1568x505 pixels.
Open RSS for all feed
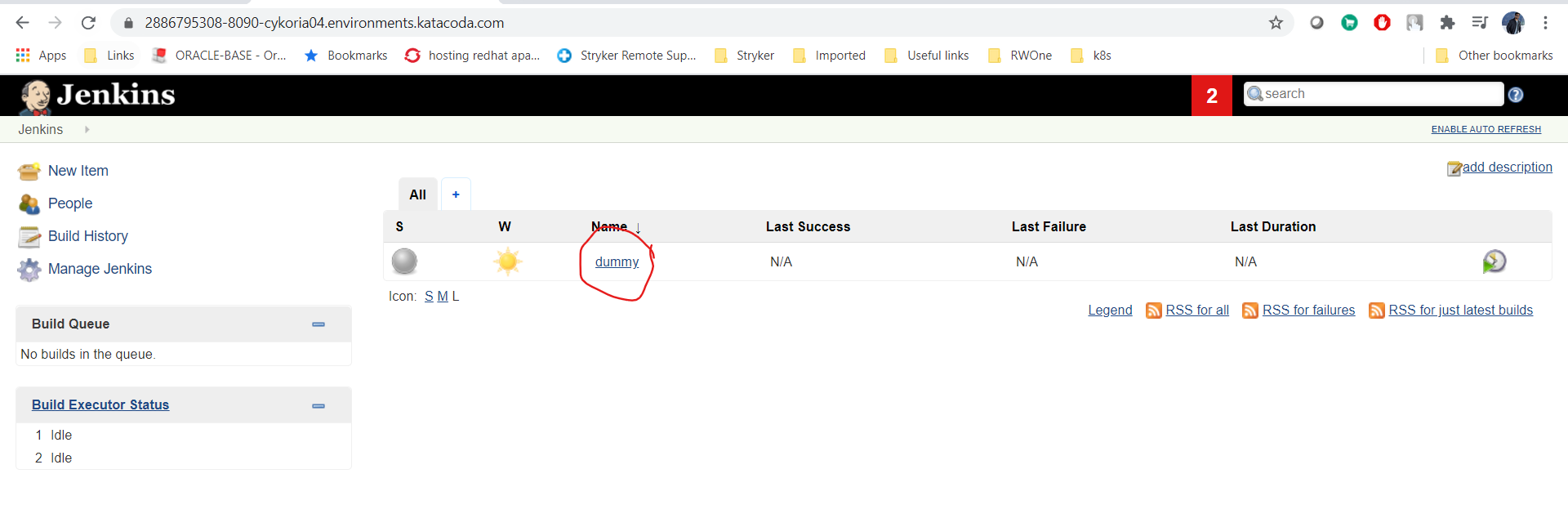click(1197, 311)
